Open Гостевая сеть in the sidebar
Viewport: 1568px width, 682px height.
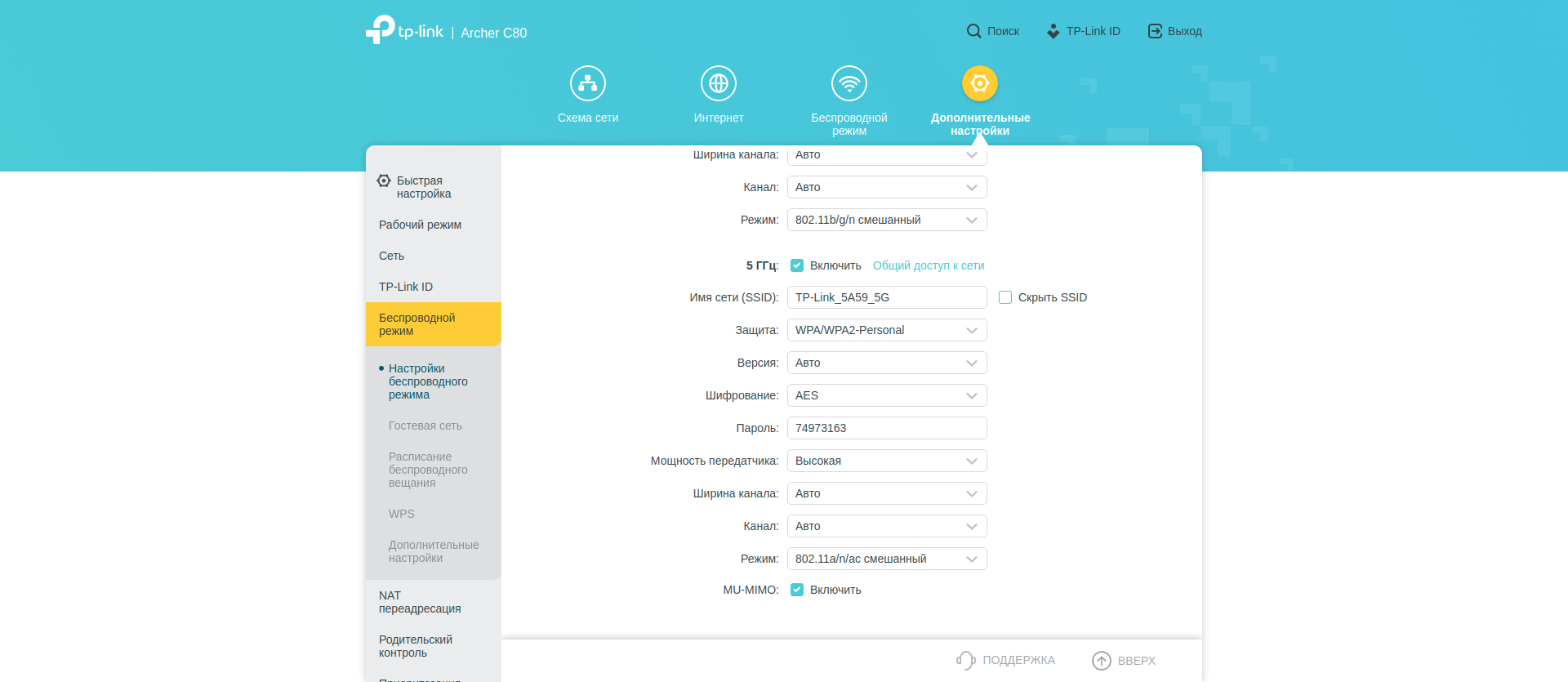425,426
